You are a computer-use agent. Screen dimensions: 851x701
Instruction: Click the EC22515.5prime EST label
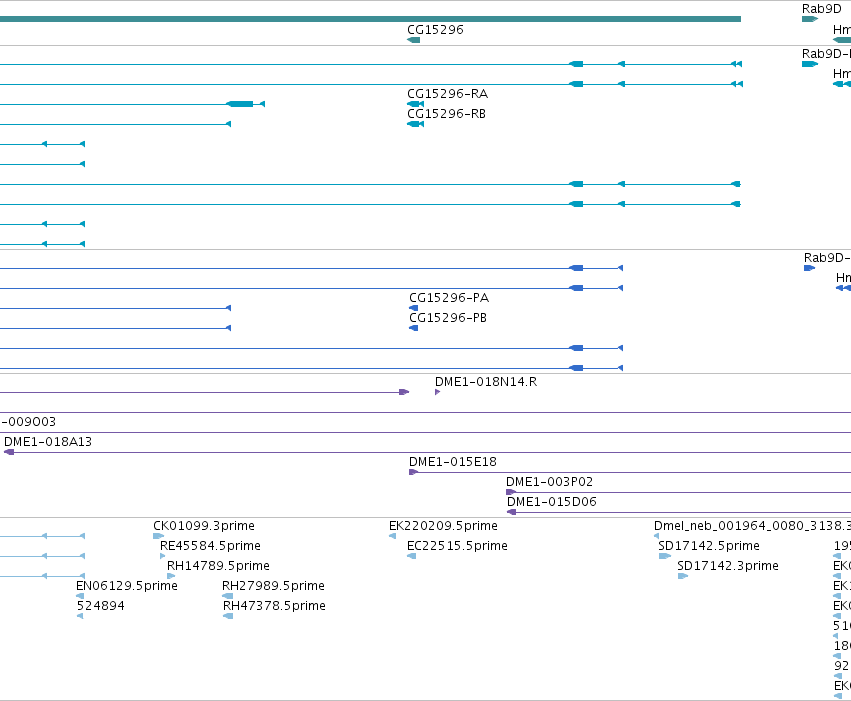coord(457,546)
